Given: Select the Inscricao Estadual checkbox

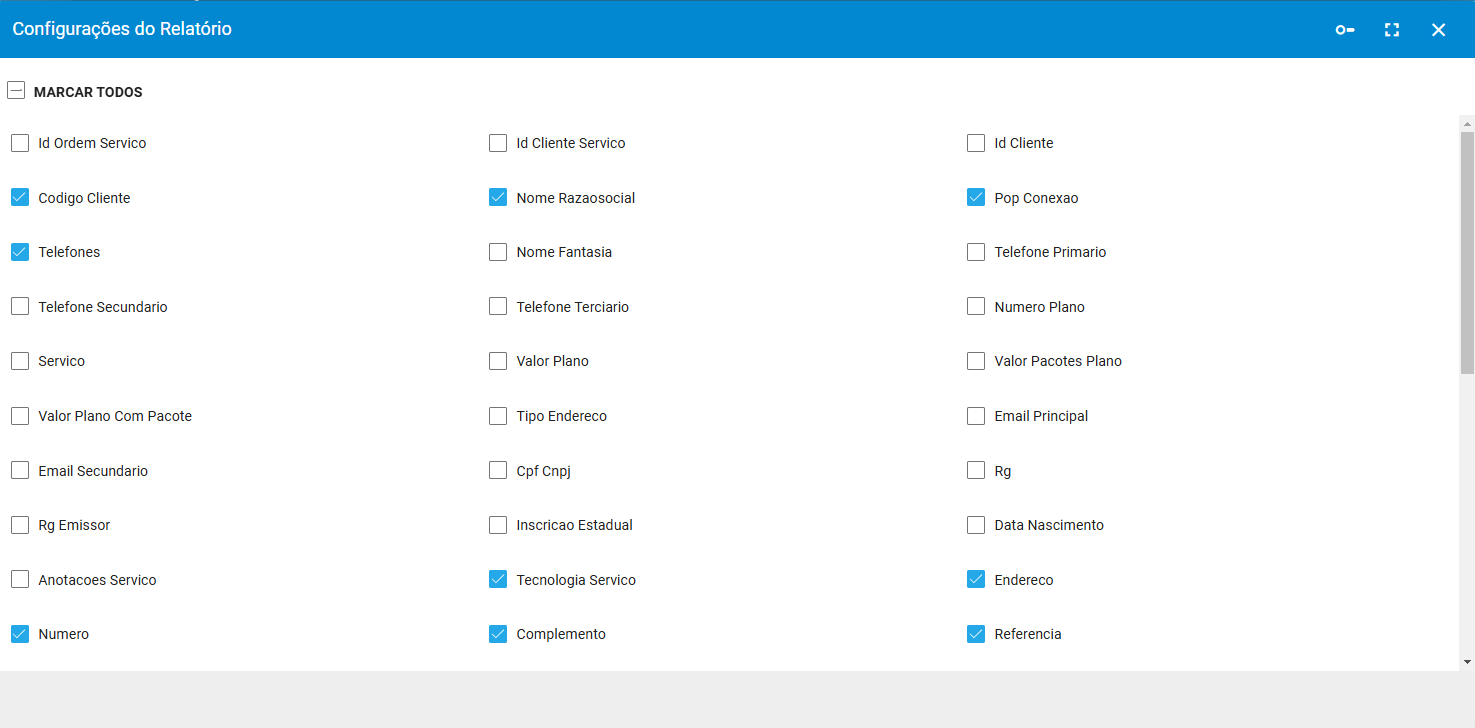Looking at the screenshot, I should point(498,524).
